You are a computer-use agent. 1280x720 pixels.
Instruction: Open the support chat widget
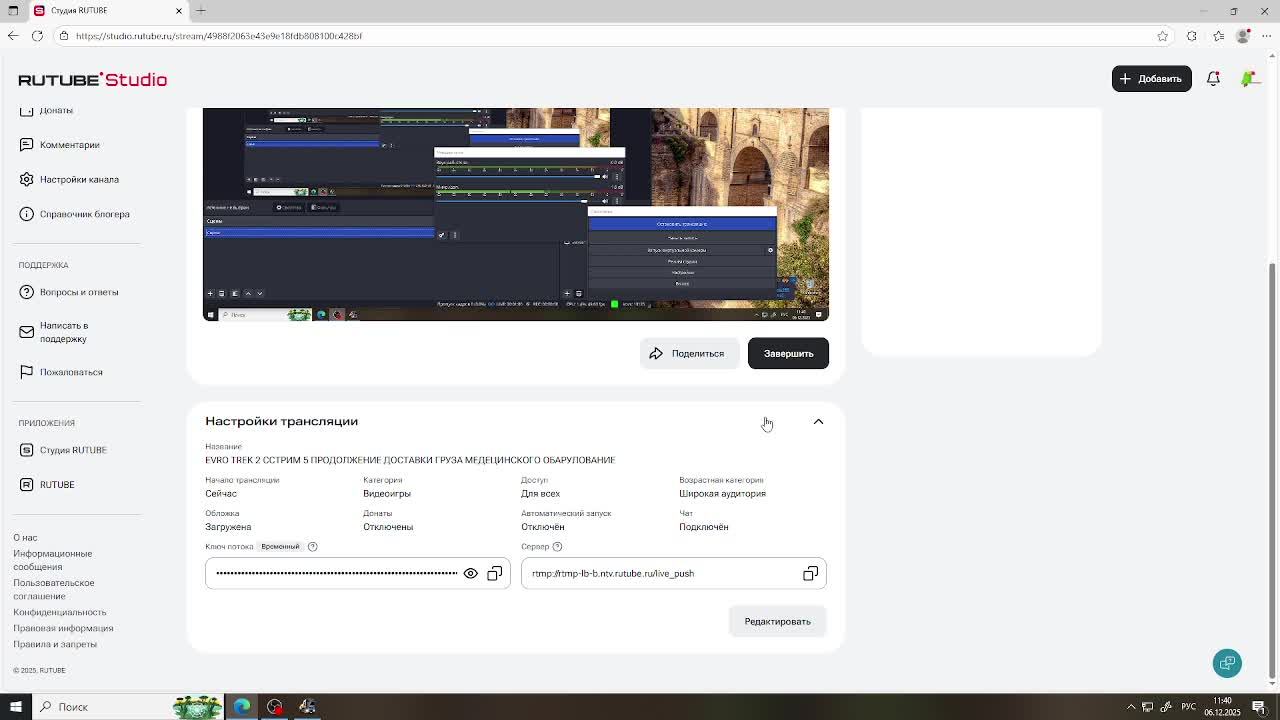1227,663
